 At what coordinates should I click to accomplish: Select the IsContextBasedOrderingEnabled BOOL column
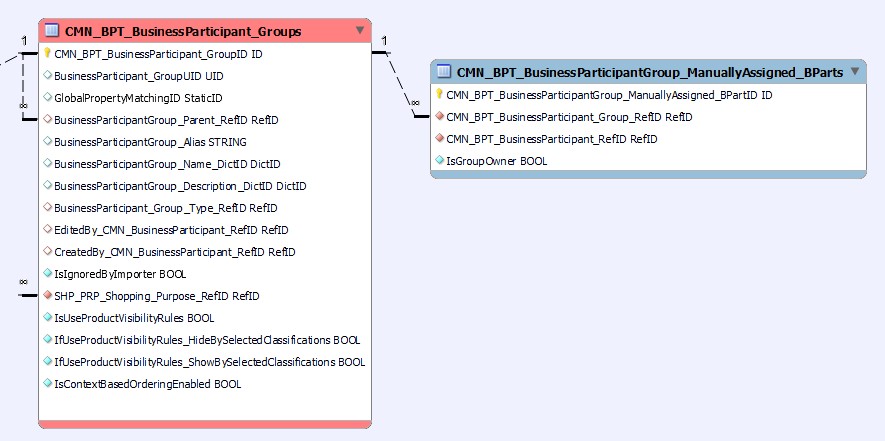tap(147, 384)
